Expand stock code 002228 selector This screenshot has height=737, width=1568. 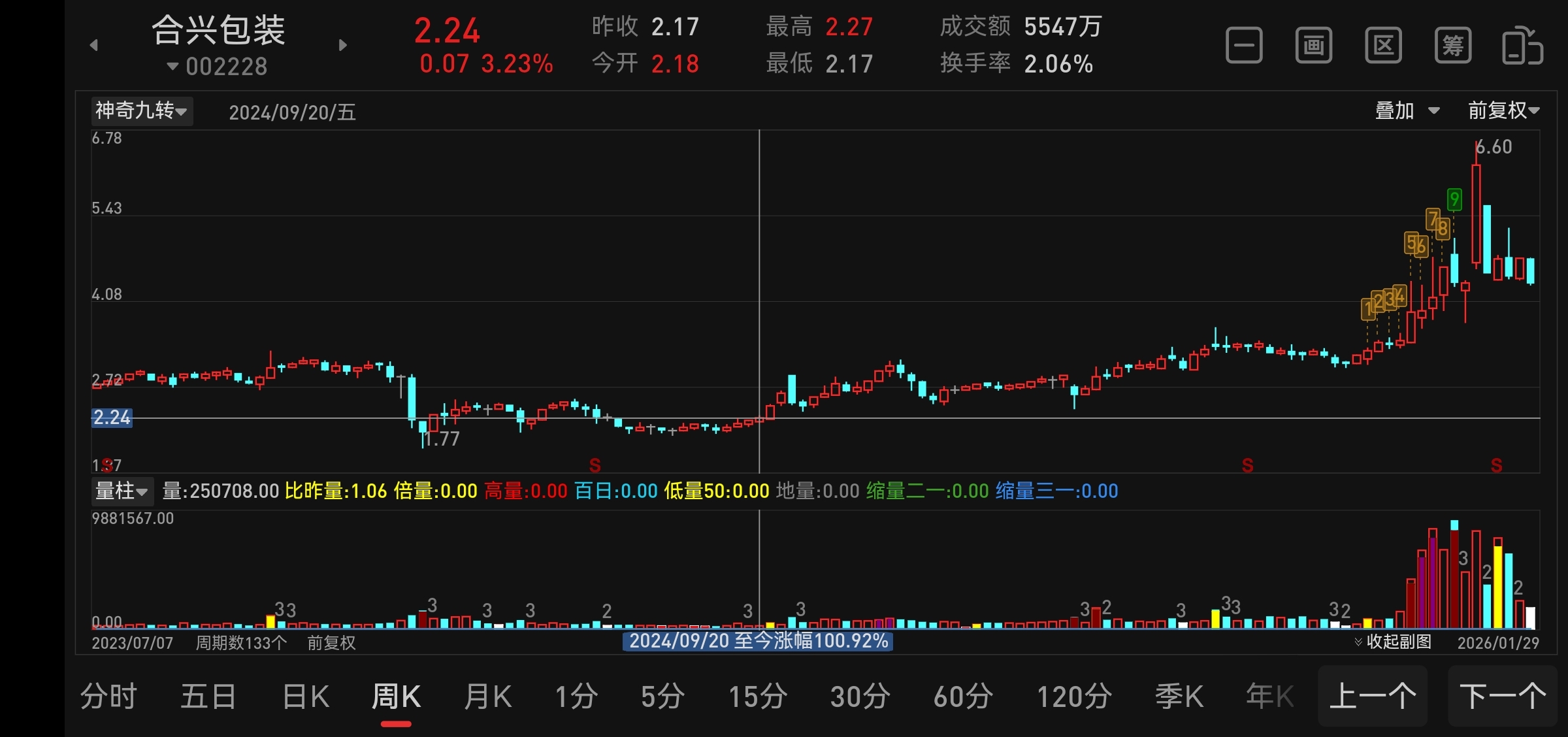218,67
